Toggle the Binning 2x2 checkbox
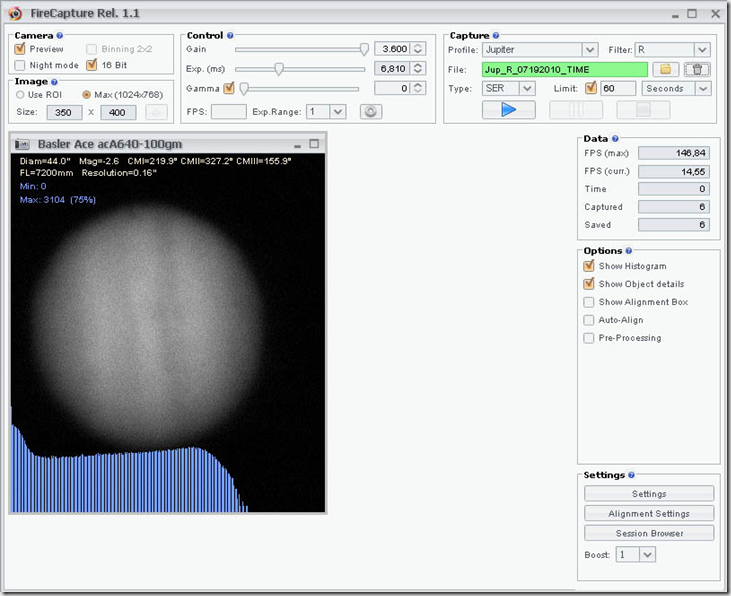Image resolution: width=731 pixels, height=596 pixels. (91, 49)
